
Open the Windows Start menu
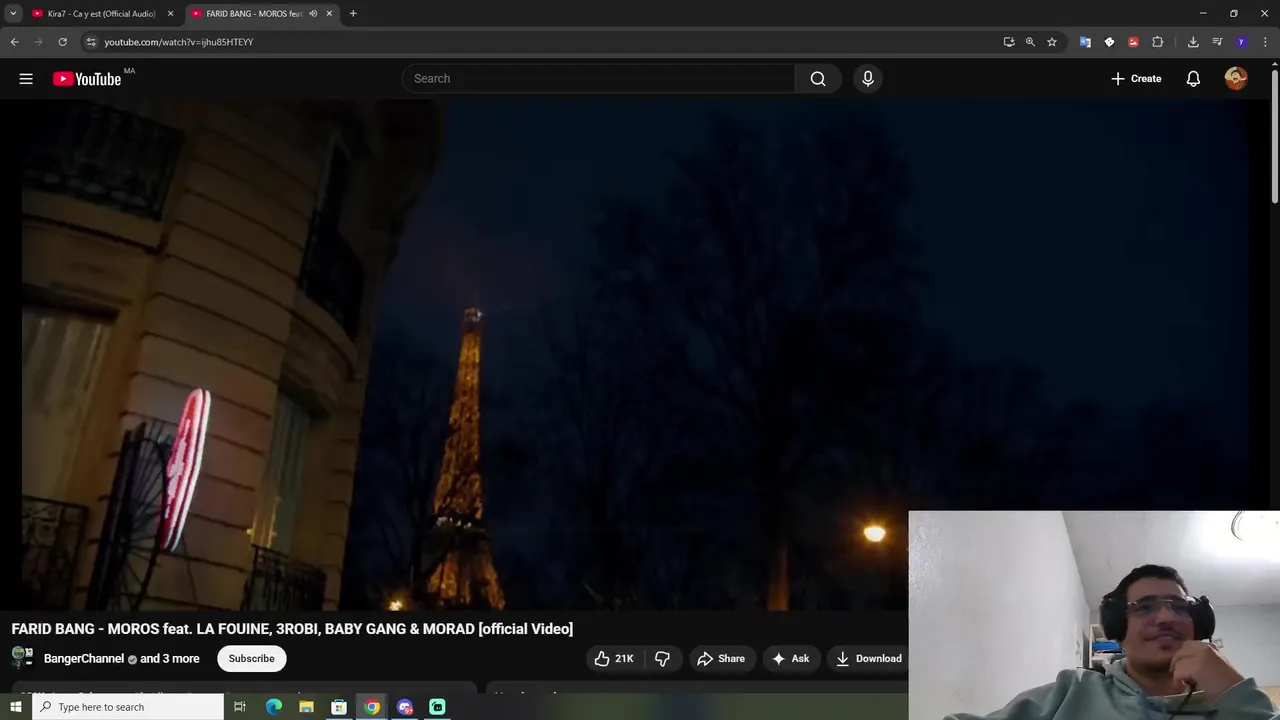15,707
